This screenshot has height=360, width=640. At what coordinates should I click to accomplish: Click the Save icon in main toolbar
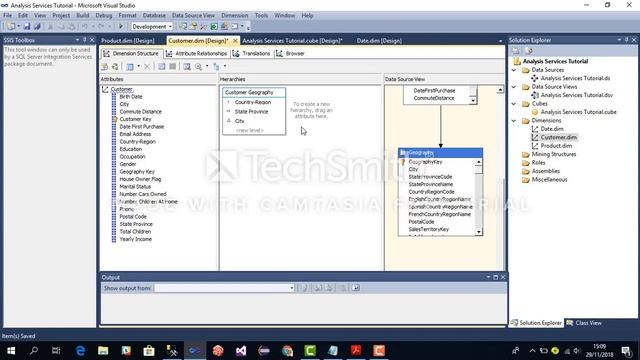click(x=27, y=27)
